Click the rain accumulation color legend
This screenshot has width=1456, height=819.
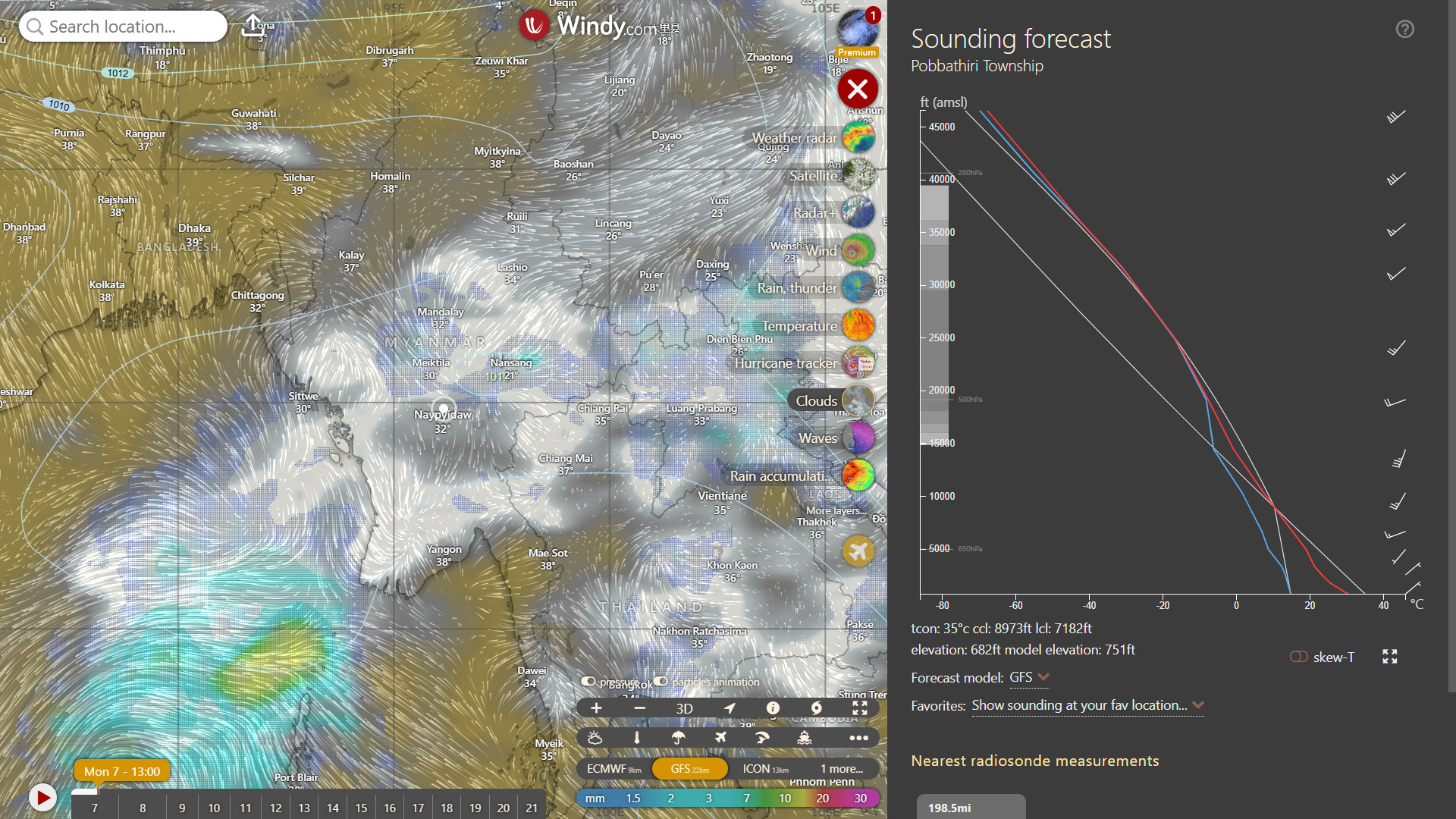click(x=727, y=798)
